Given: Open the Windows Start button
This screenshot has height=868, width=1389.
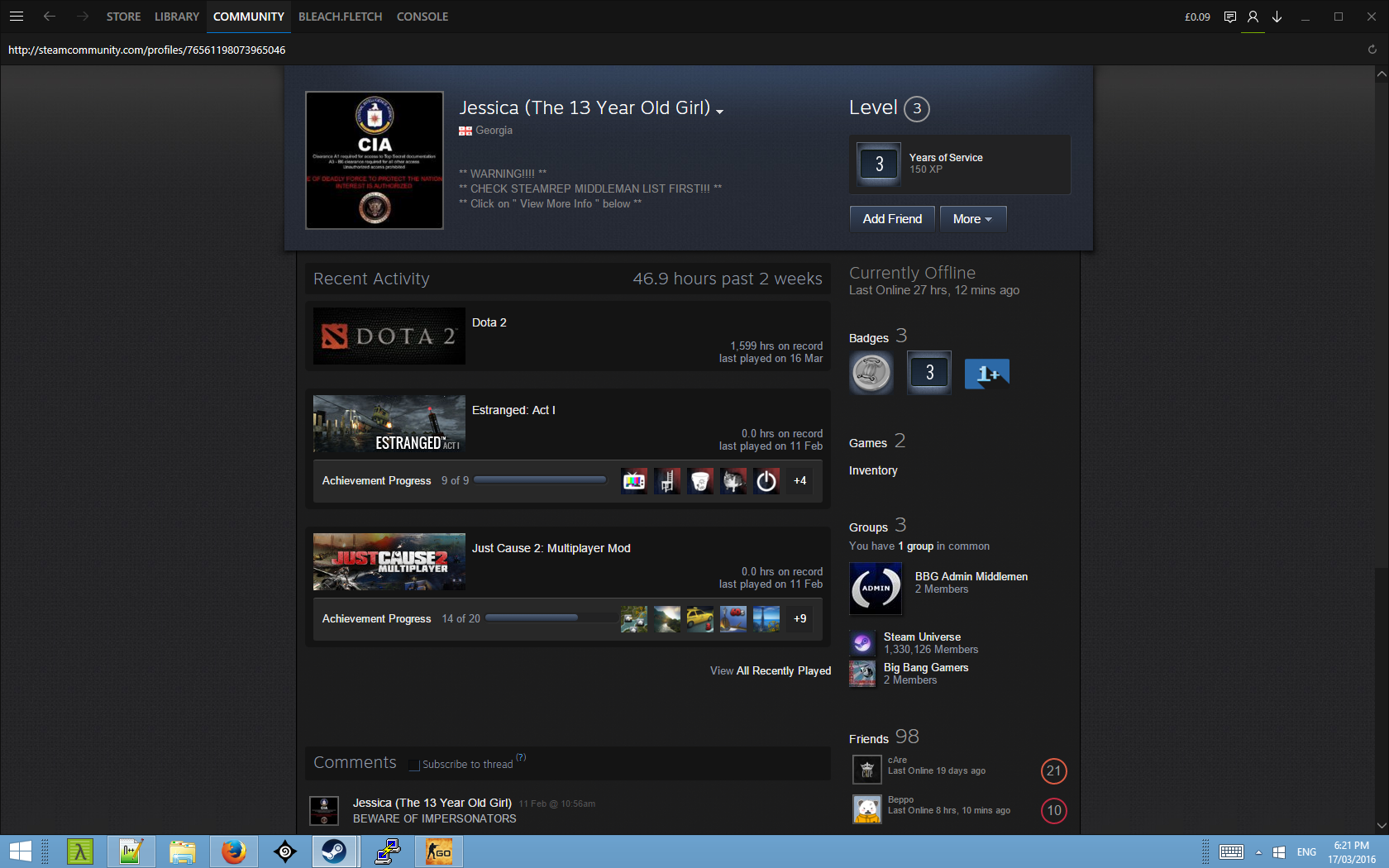Looking at the screenshot, I should pyautogui.click(x=20, y=851).
